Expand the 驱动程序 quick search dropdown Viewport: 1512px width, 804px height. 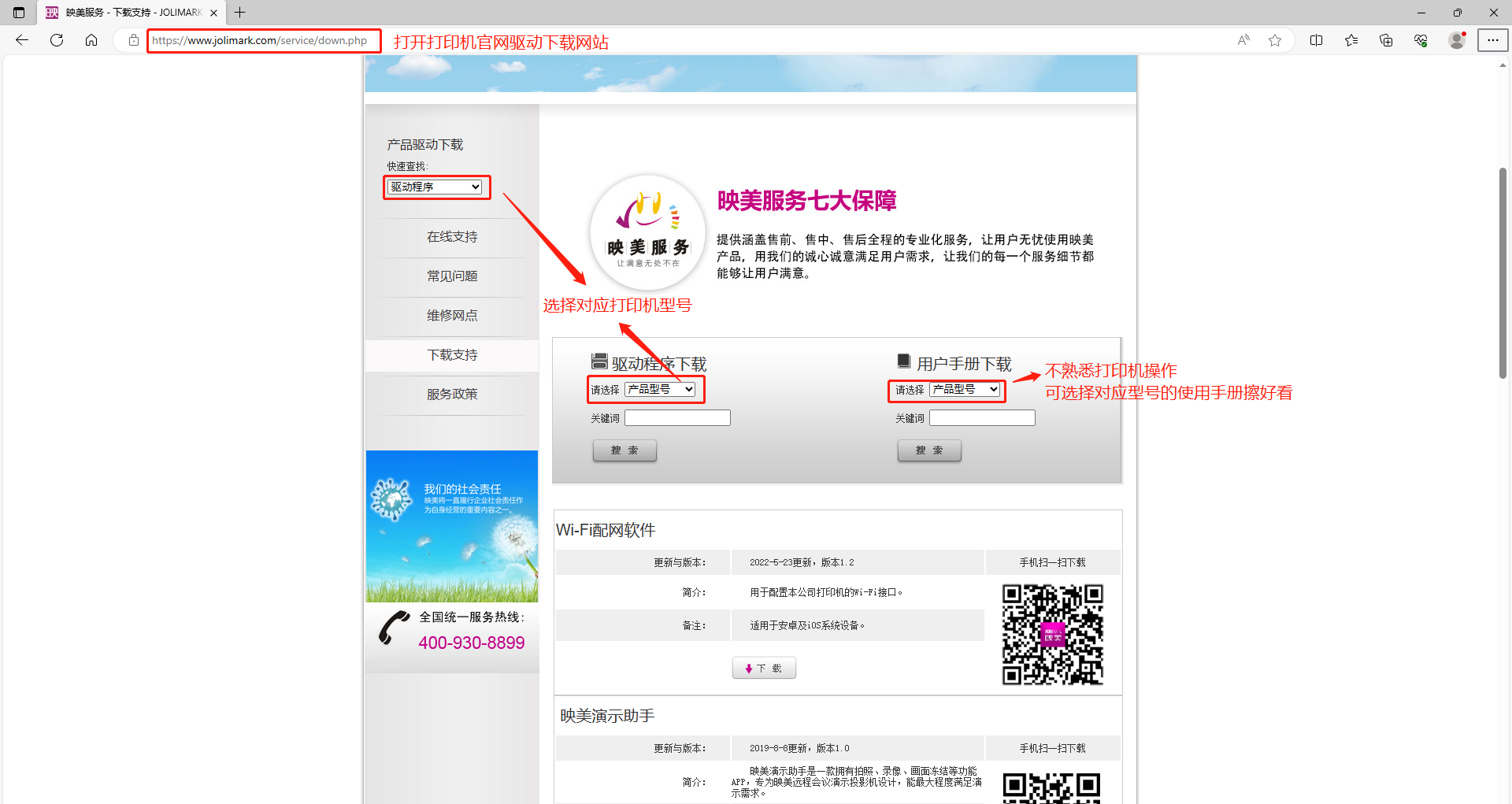pos(435,187)
